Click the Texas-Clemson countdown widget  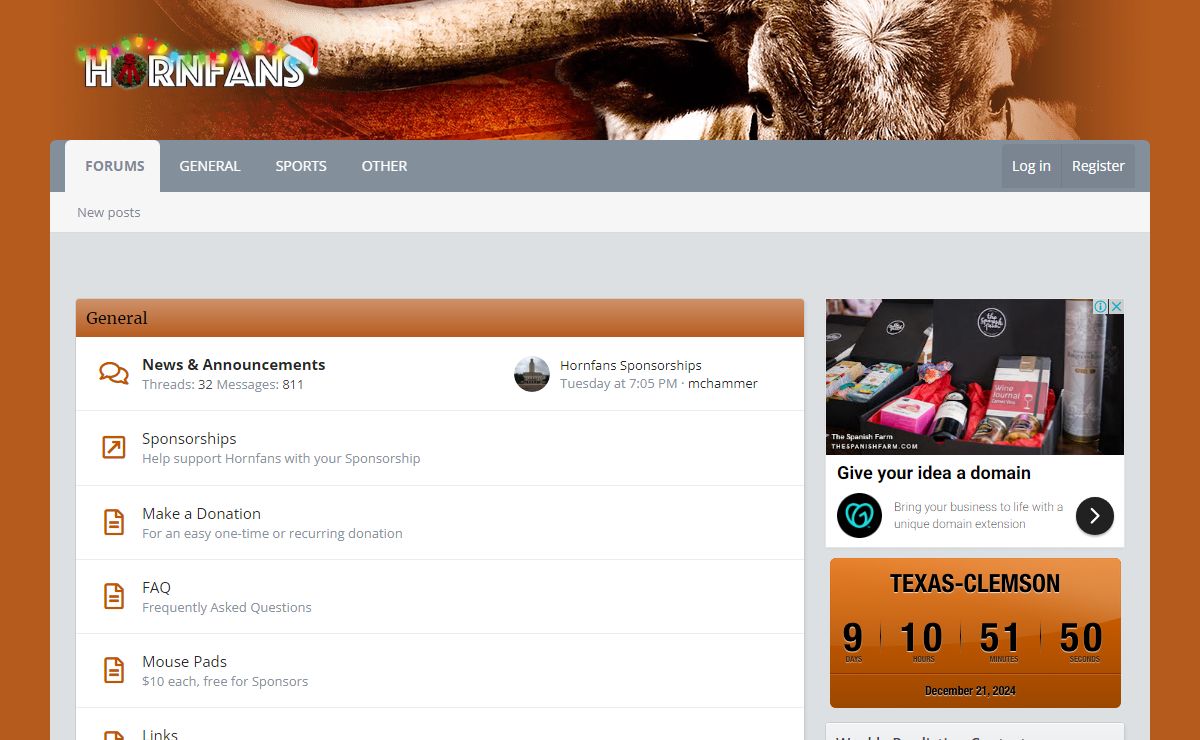click(x=975, y=633)
